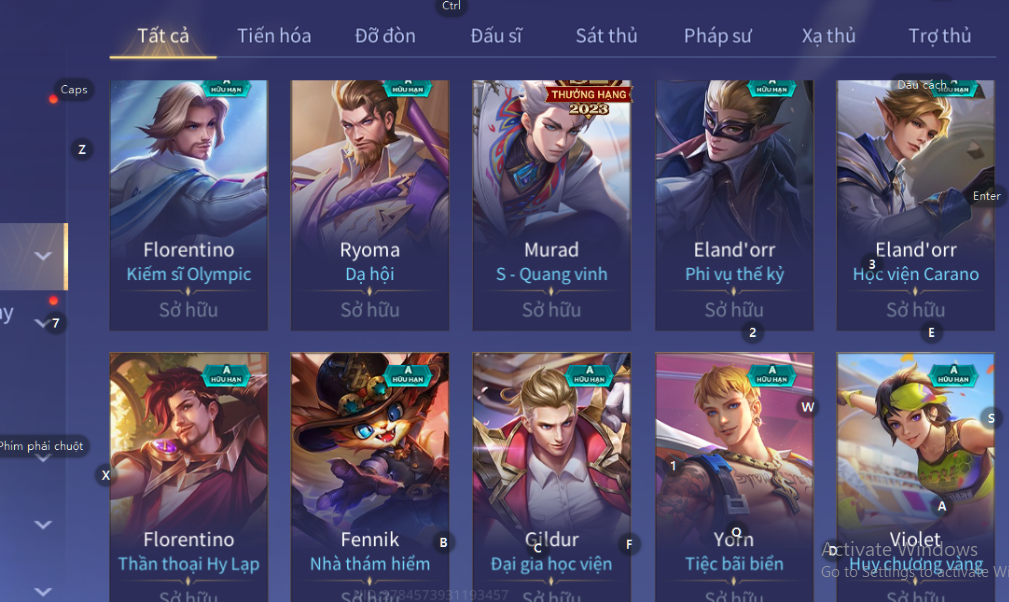
Task: Open Eland'orr Học viện Carano skin card
Action: 916,205
